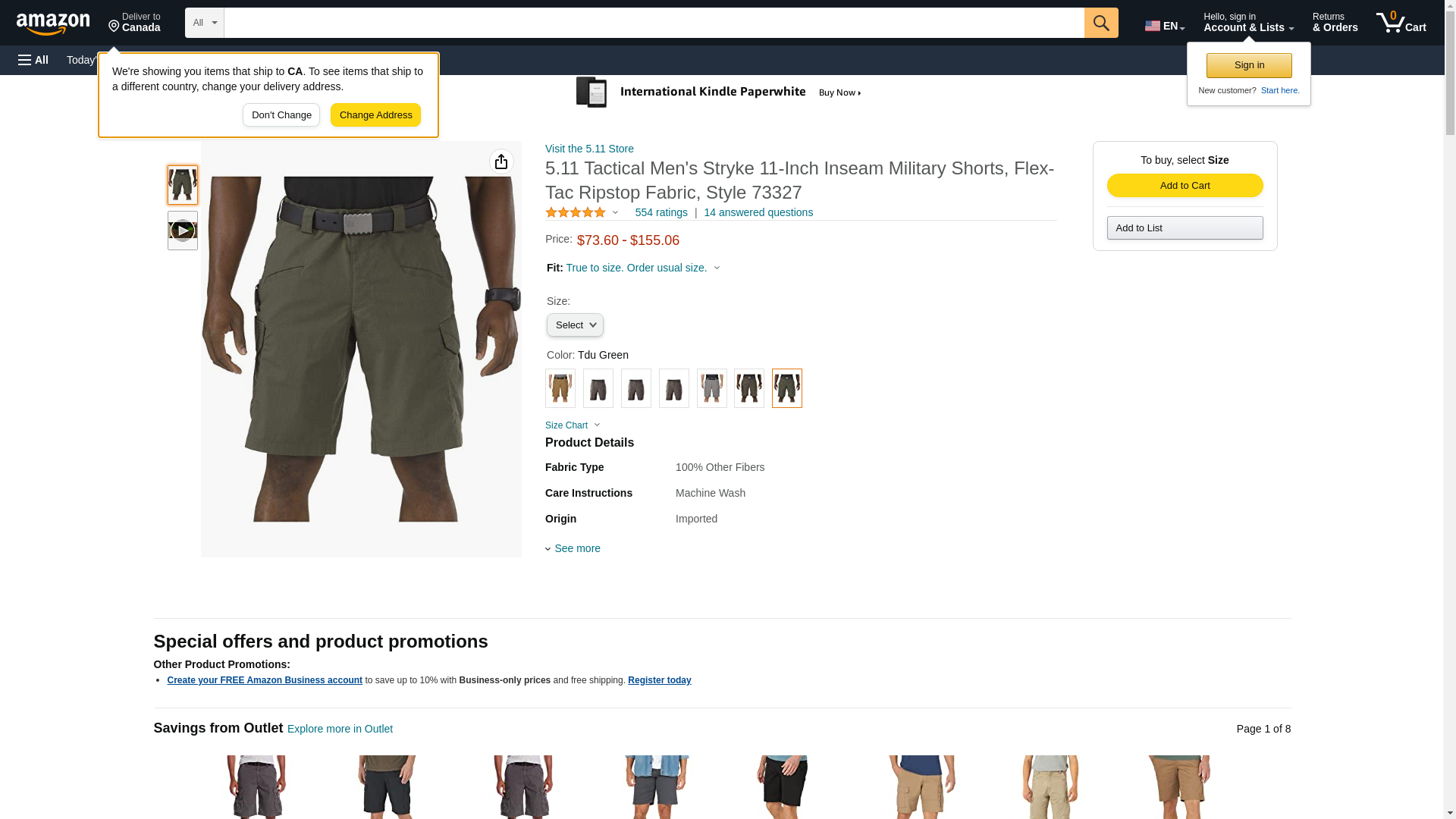Screen dimensions: 1456x819
Task: Open the EN language flag selector
Action: click(1164, 26)
